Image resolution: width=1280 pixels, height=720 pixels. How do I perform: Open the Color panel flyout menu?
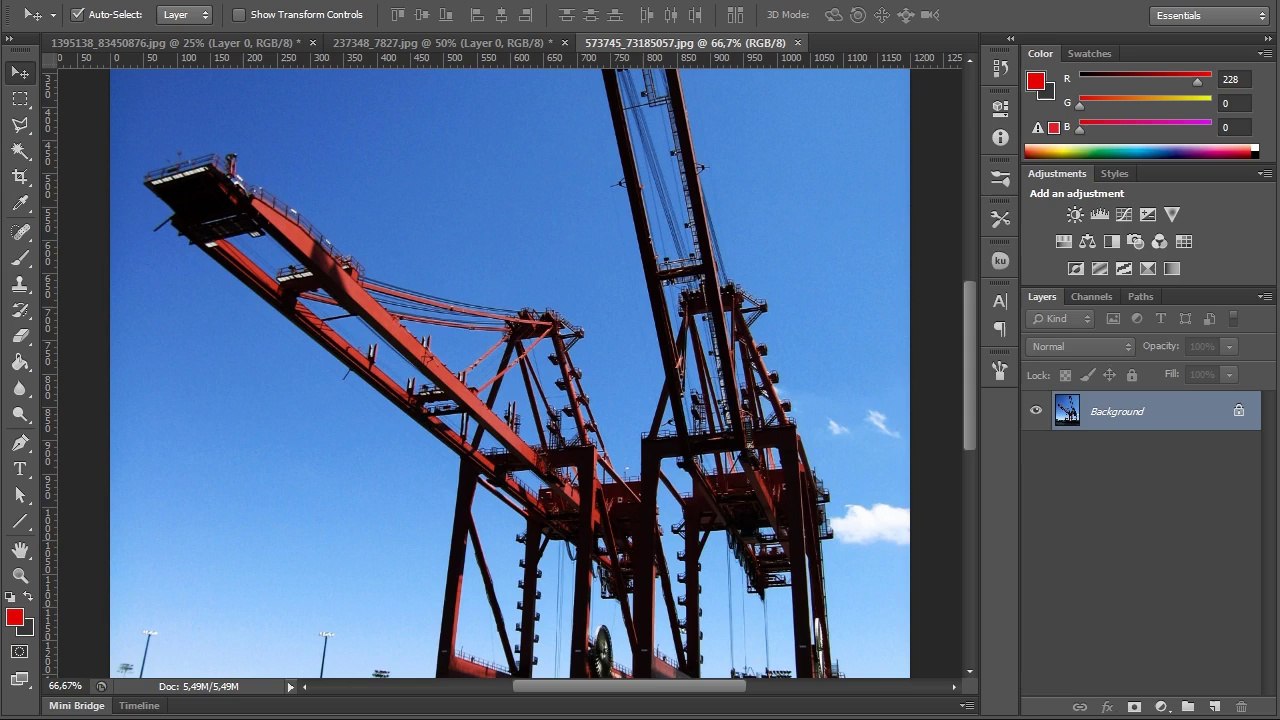[x=1265, y=54]
